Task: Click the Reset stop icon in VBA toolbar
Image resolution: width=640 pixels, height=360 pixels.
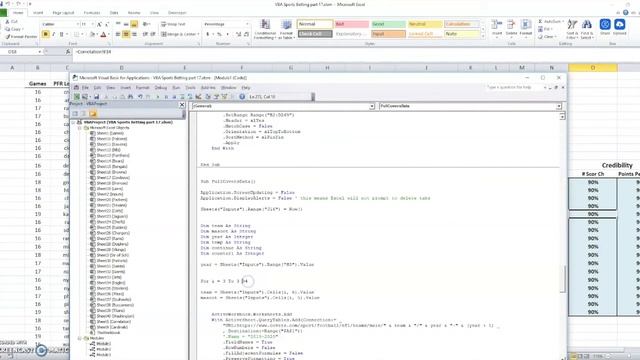Action: click(x=174, y=97)
